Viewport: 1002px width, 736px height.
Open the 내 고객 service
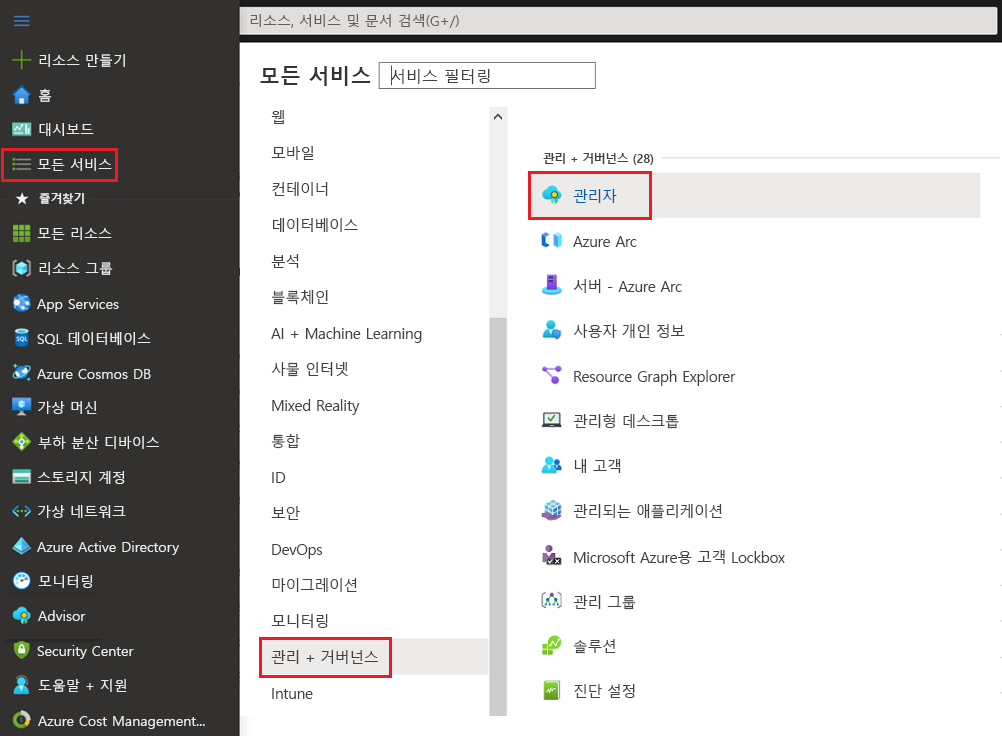597,466
